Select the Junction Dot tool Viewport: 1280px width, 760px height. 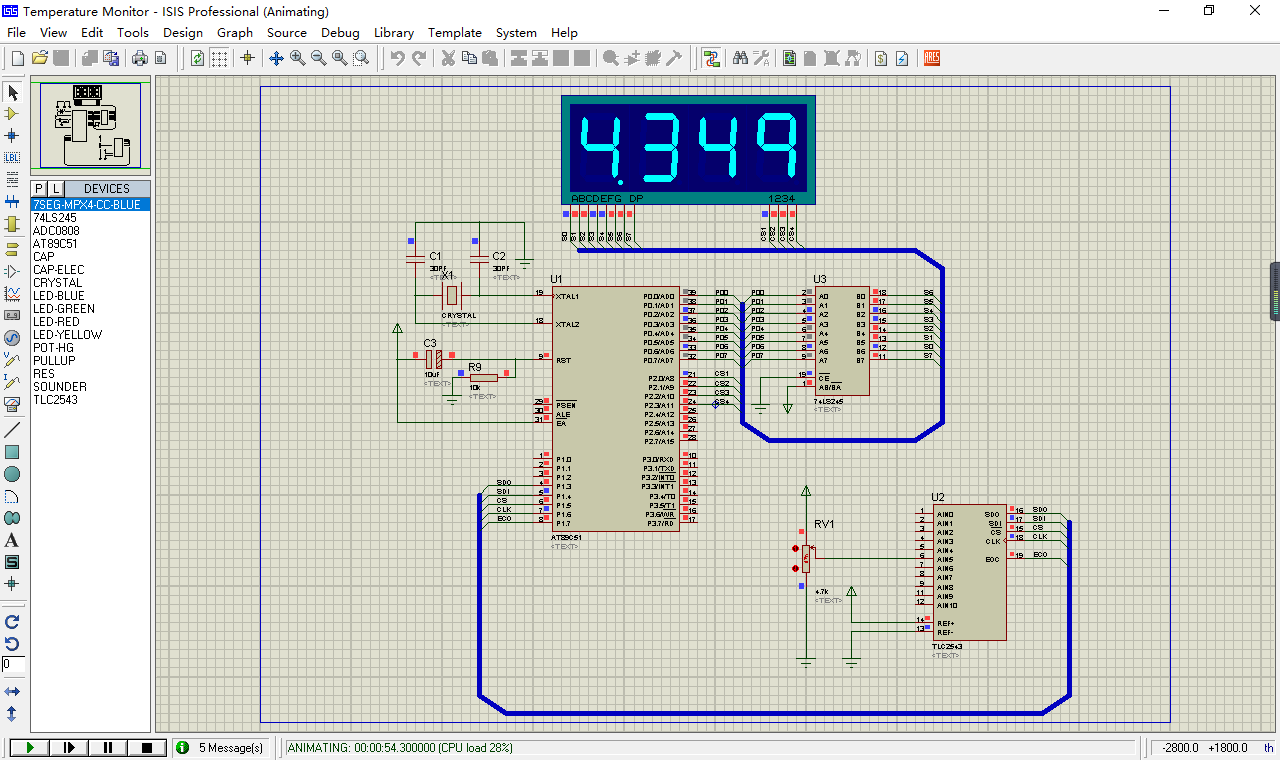coord(13,135)
